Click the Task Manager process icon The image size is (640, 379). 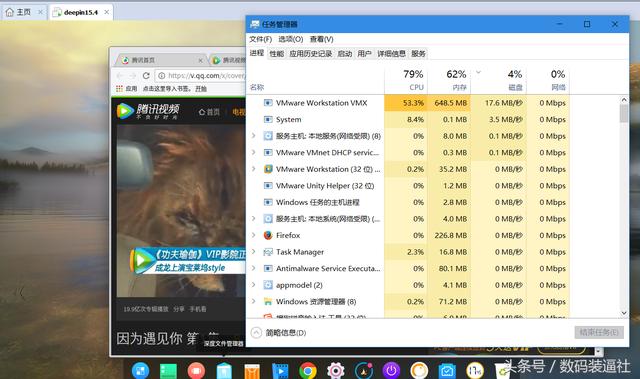(x=268, y=252)
